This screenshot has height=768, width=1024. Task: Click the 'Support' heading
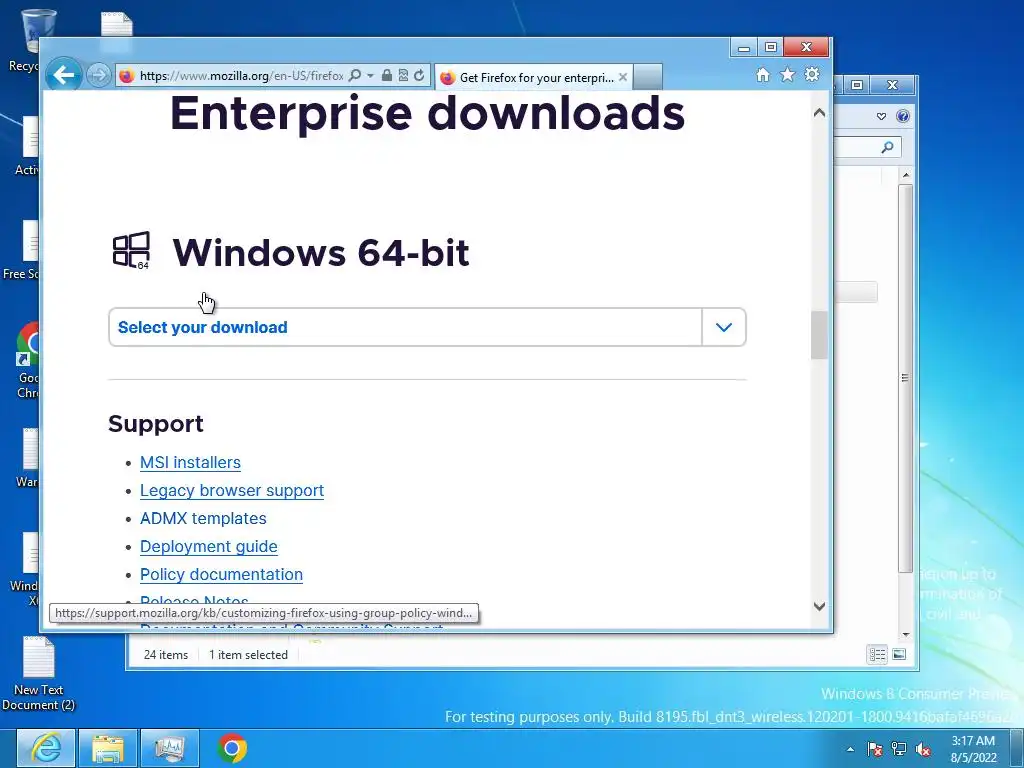[155, 424]
